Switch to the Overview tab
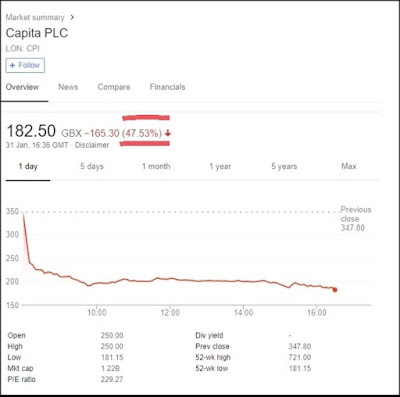Image resolution: width=400 pixels, height=397 pixels. point(22,87)
